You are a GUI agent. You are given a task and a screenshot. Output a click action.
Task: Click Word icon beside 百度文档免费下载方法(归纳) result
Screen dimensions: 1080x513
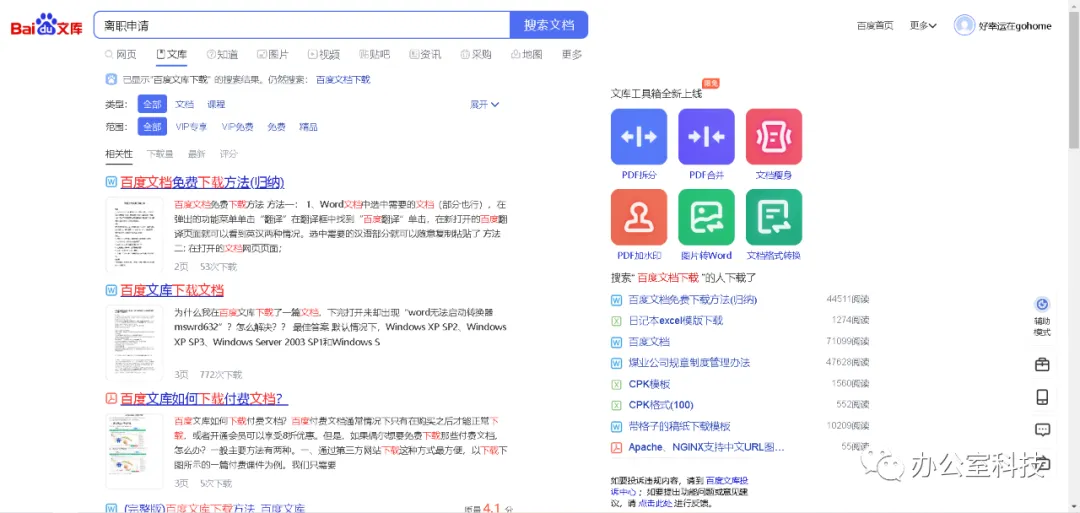coord(111,182)
